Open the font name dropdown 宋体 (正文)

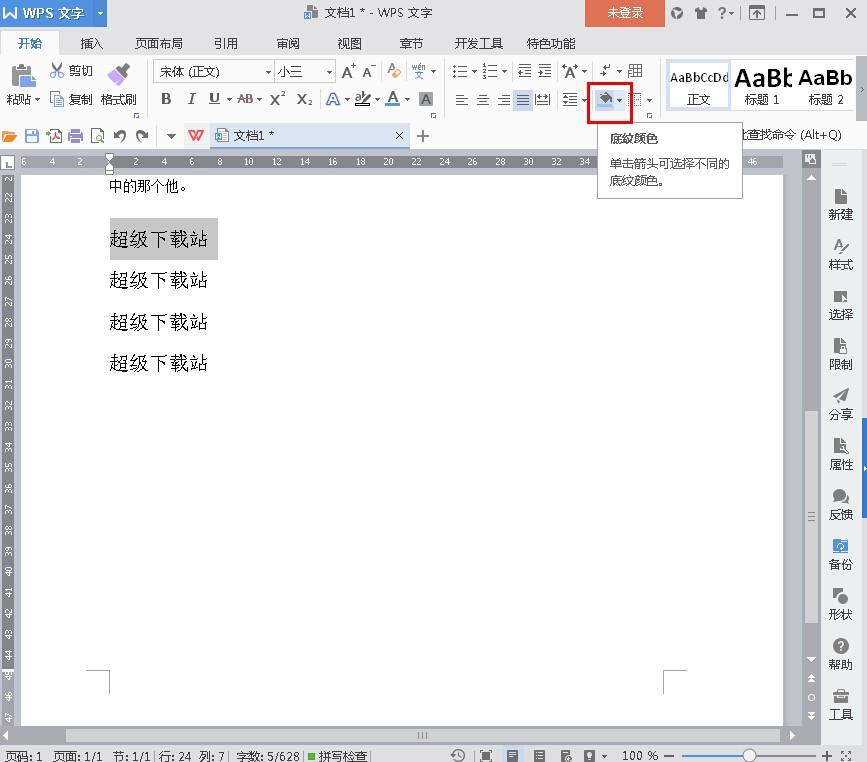268,72
